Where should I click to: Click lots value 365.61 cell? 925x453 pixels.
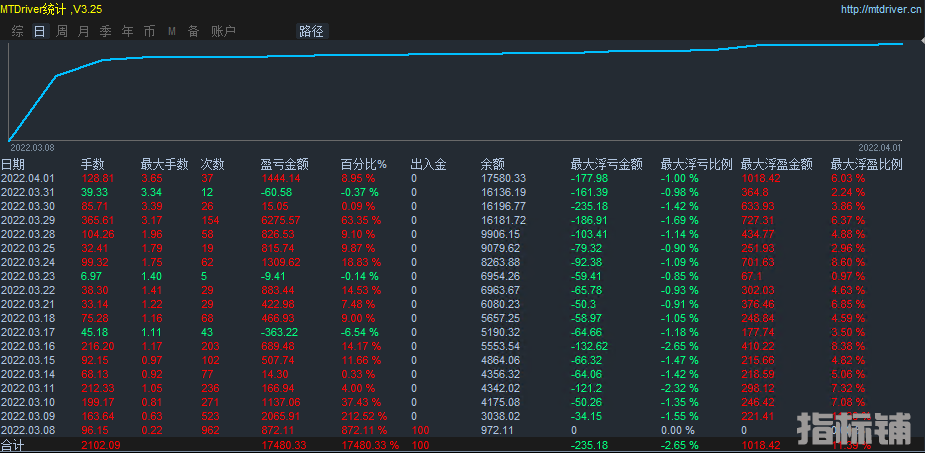pos(97,221)
